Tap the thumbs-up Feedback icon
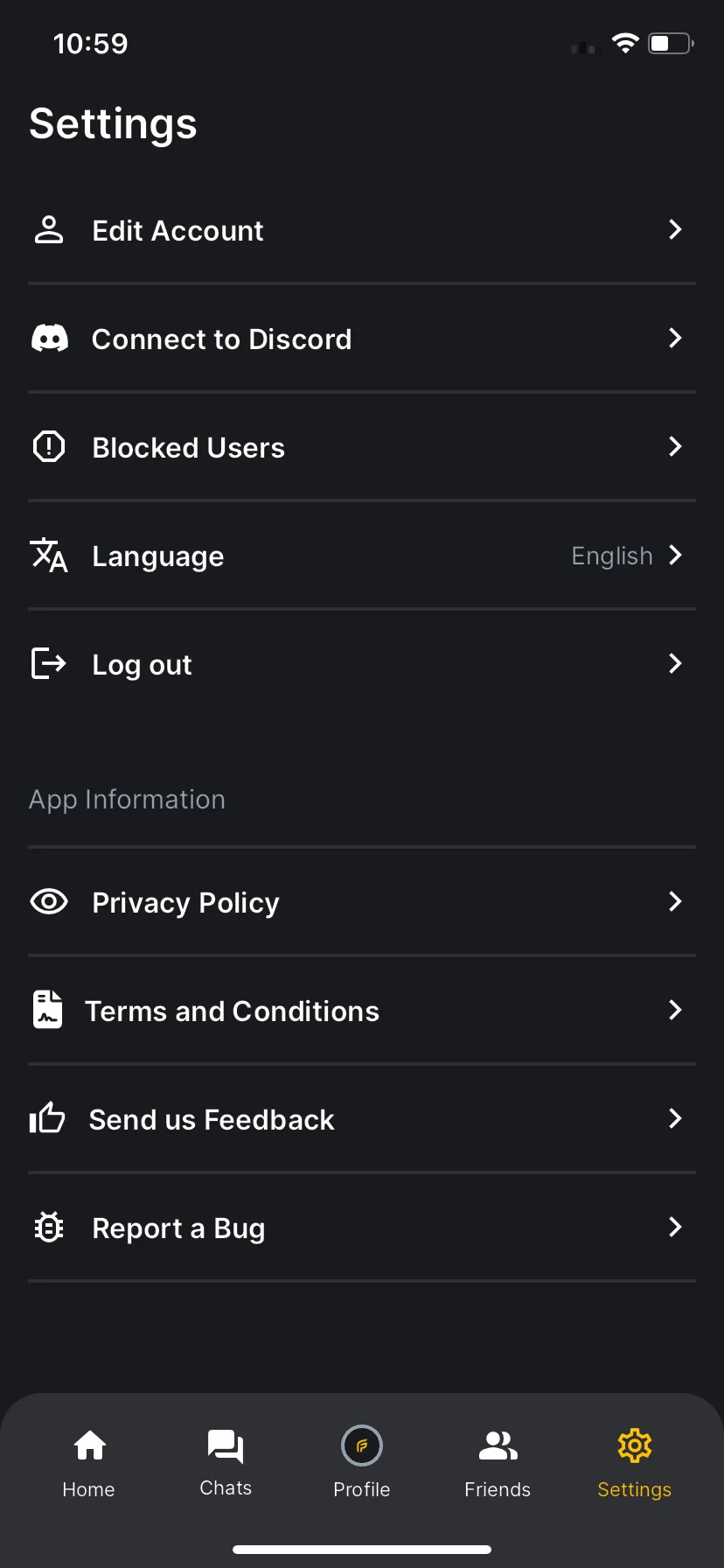This screenshot has height=1568, width=724. point(47,1117)
